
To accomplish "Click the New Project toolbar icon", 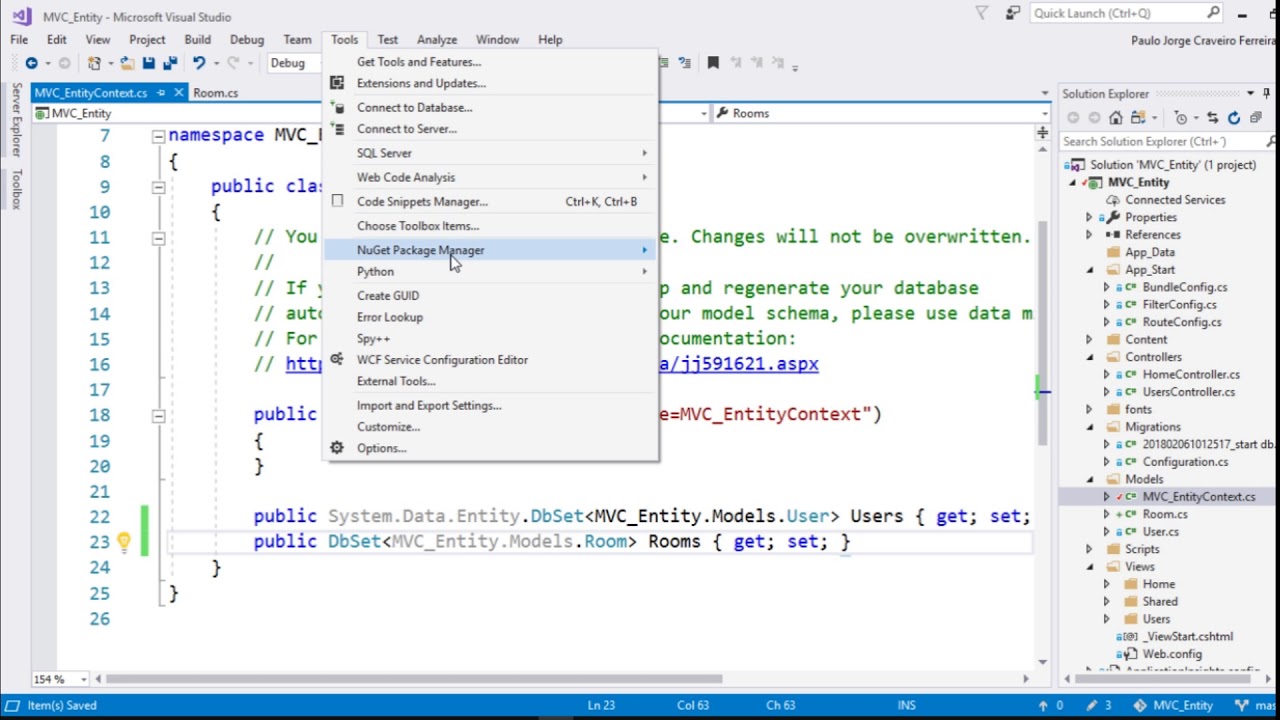I will pos(96,63).
